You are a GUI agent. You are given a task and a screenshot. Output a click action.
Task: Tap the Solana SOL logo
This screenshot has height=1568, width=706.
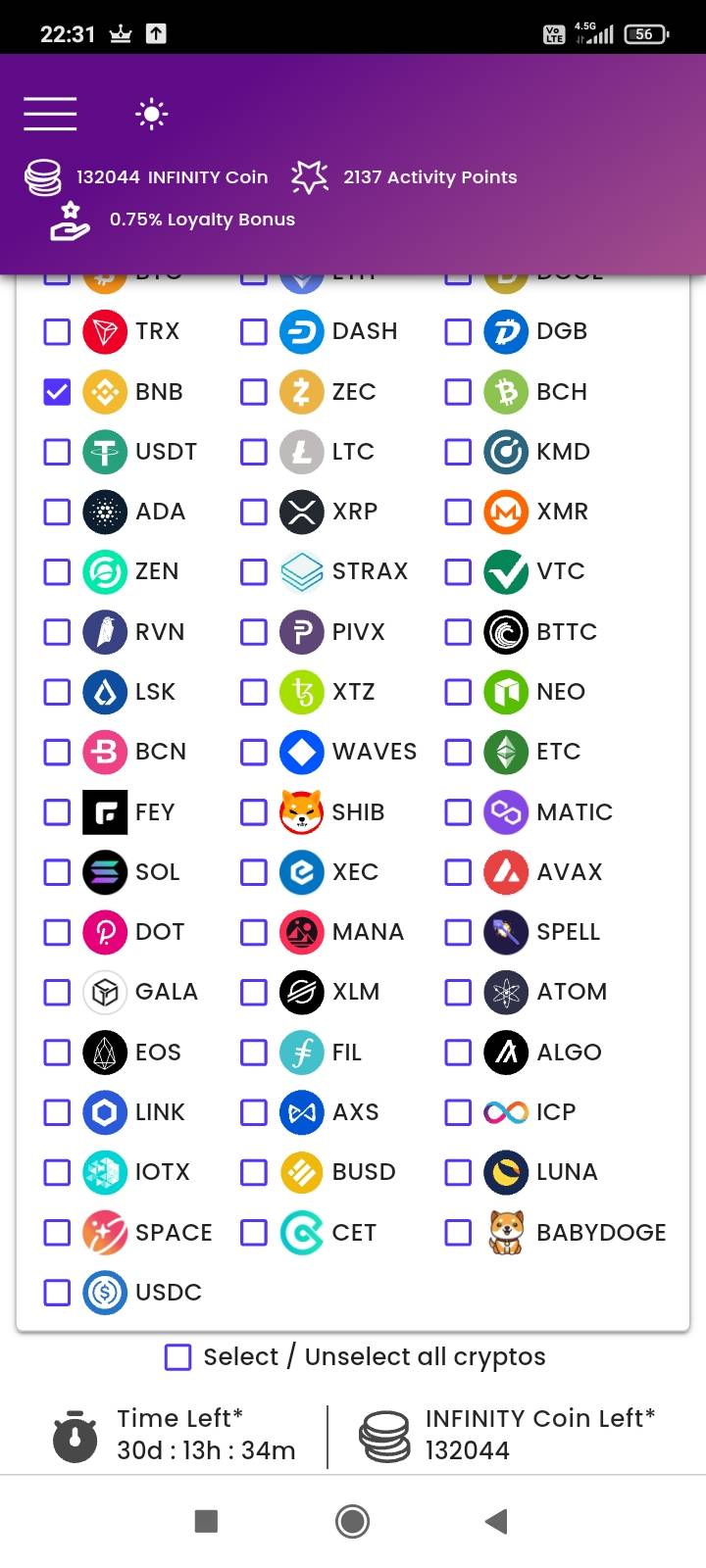(x=105, y=872)
